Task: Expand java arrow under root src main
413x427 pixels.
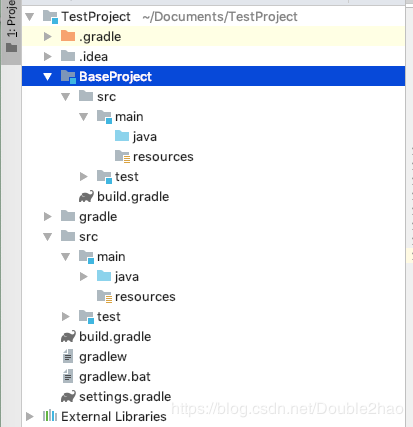Action: (84, 277)
